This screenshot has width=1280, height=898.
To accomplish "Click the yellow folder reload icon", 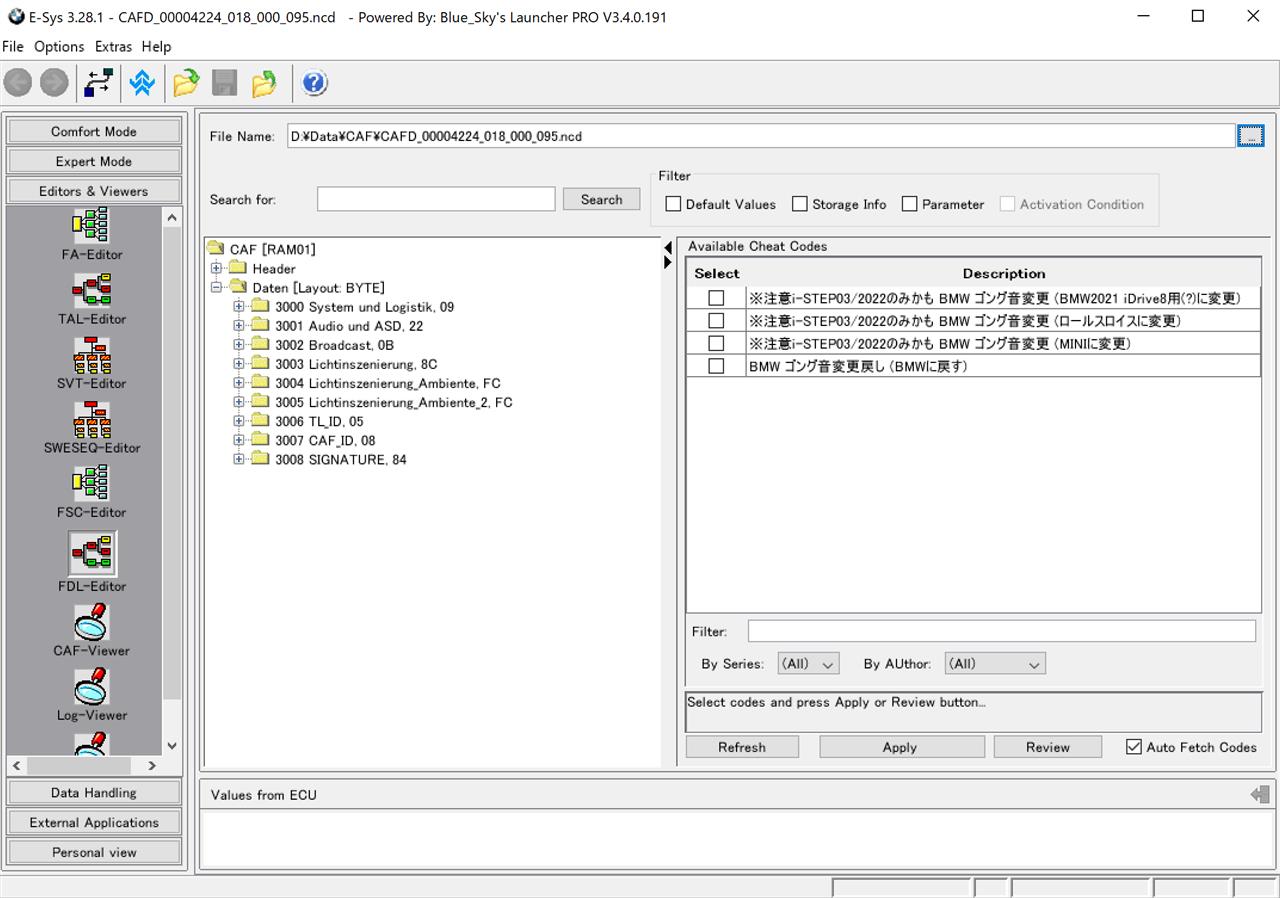I will [264, 83].
